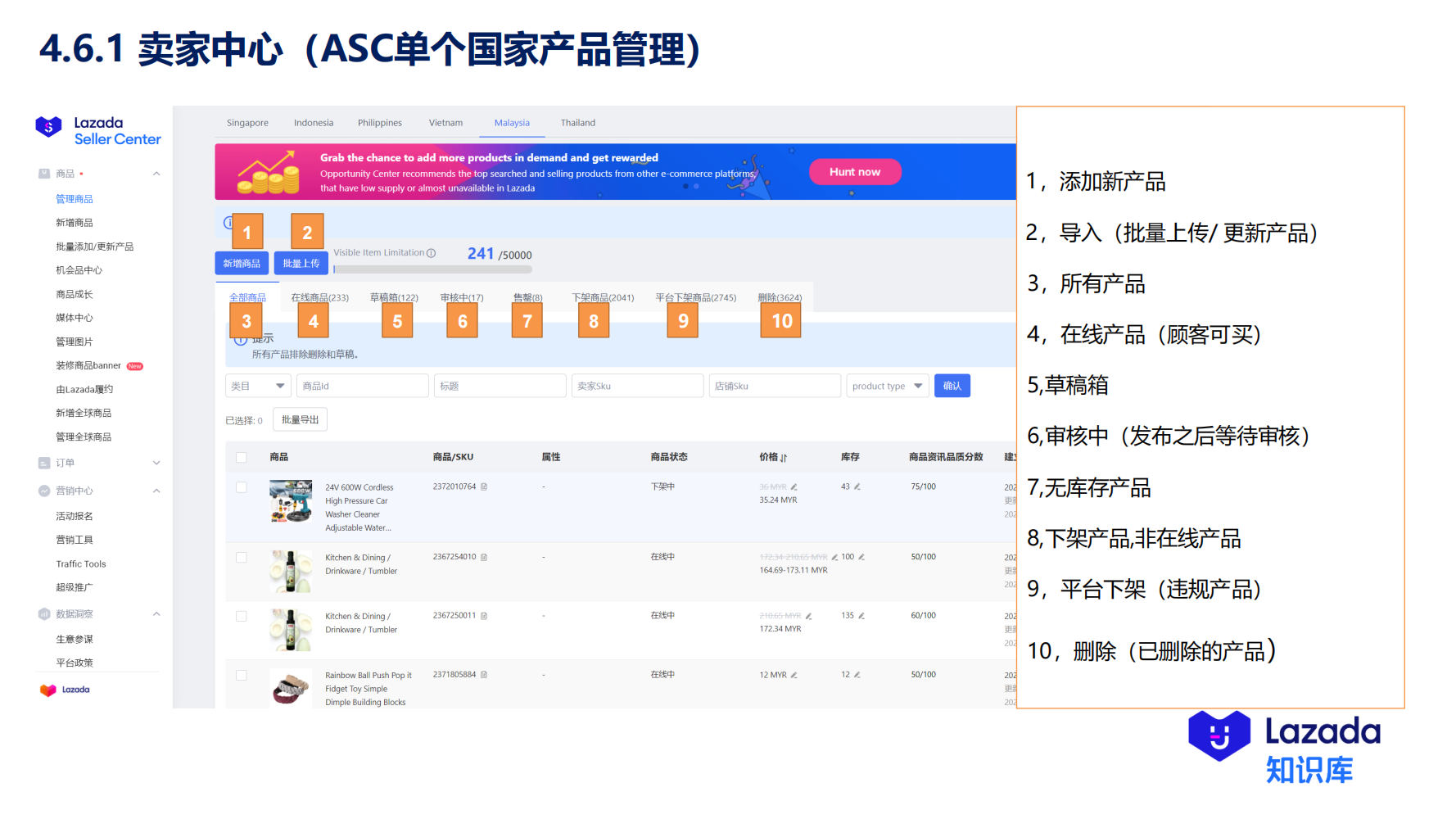Click the 数据洞察 icon
The width and height of the screenshot is (1456, 819).
(43, 613)
